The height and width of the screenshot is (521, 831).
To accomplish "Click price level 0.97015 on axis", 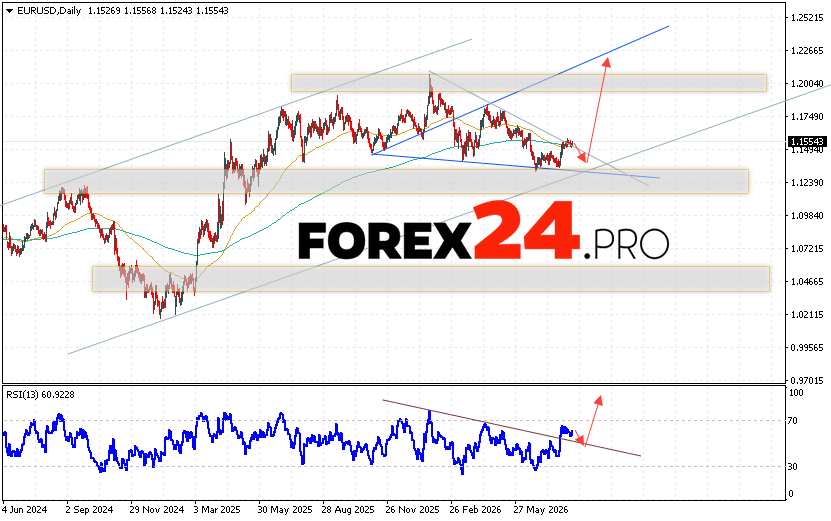I will [807, 380].
